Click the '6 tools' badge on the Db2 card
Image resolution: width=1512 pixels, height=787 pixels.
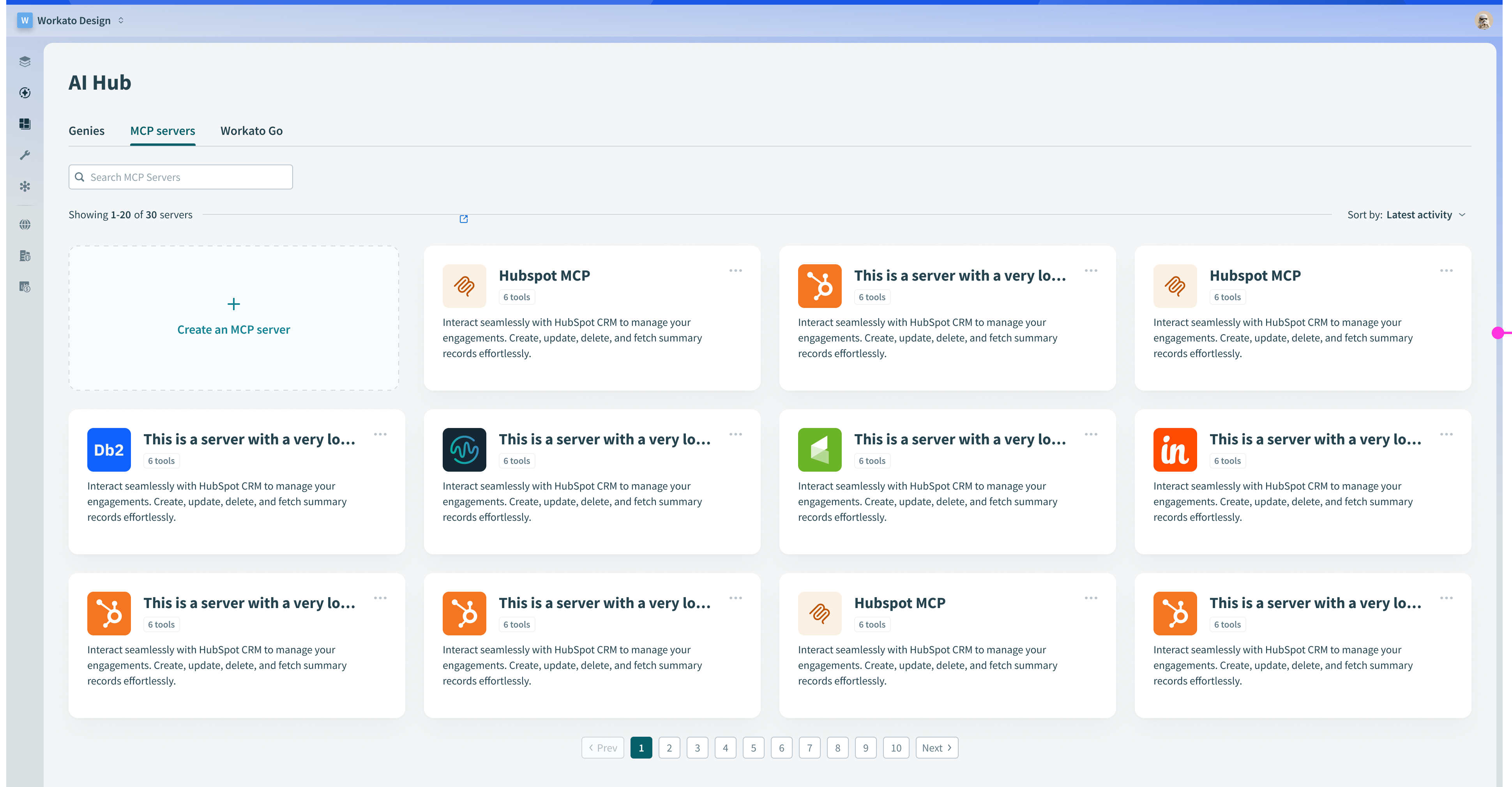[x=161, y=461]
